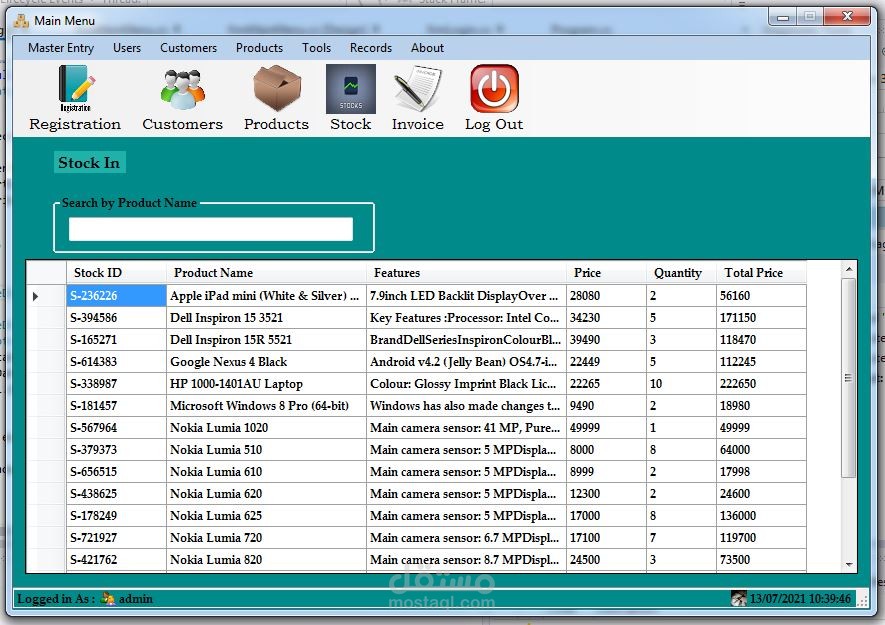
Task: Click Windows has also made changes cell
Action: (x=466, y=406)
